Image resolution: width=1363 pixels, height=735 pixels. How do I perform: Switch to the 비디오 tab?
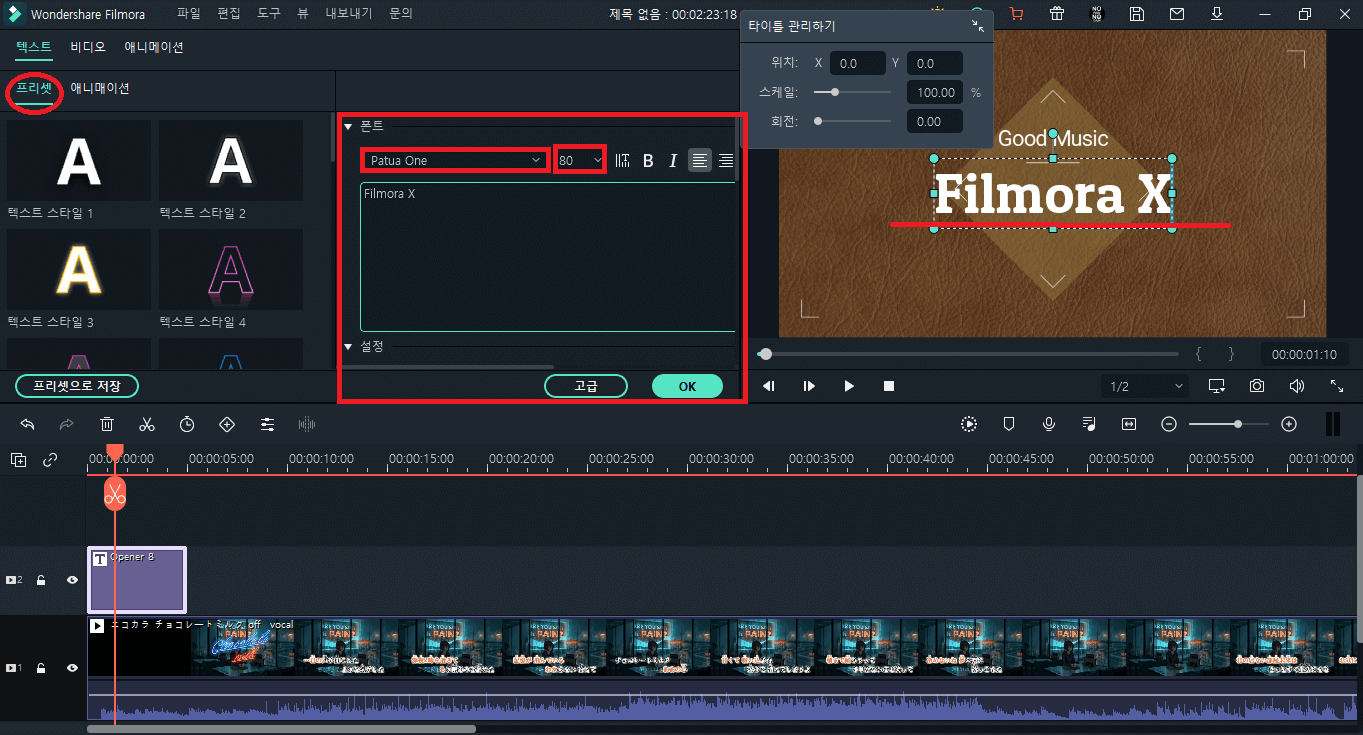click(88, 47)
